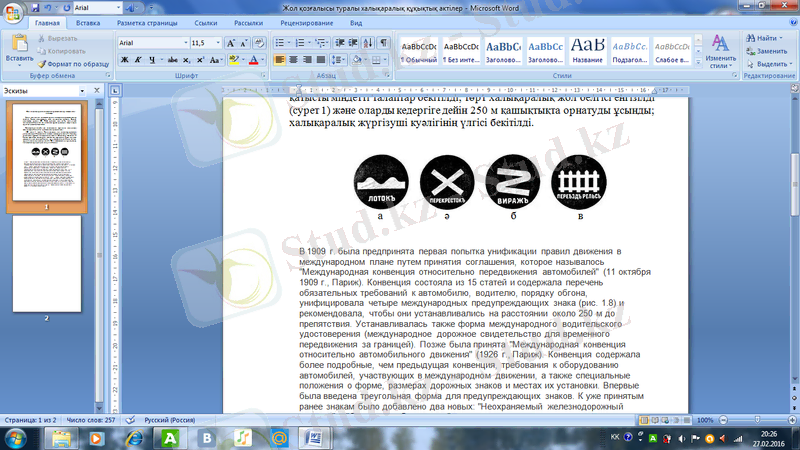Click Найти (Find)

pos(764,38)
